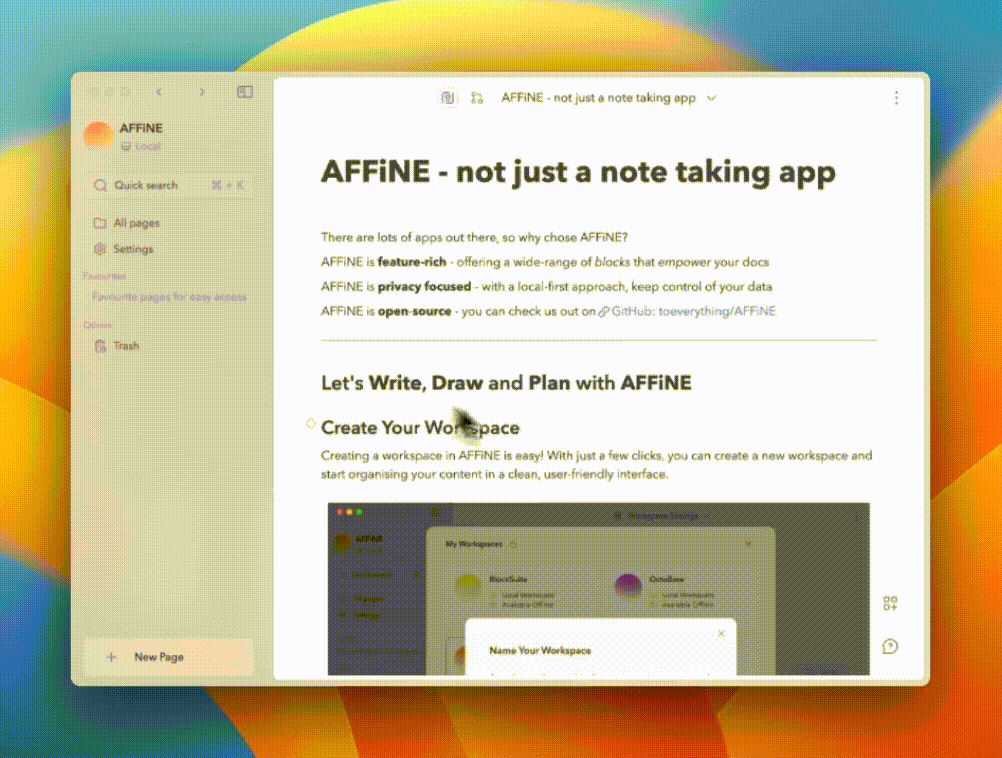Close the Name Your Workspace dialog in image

(x=721, y=633)
